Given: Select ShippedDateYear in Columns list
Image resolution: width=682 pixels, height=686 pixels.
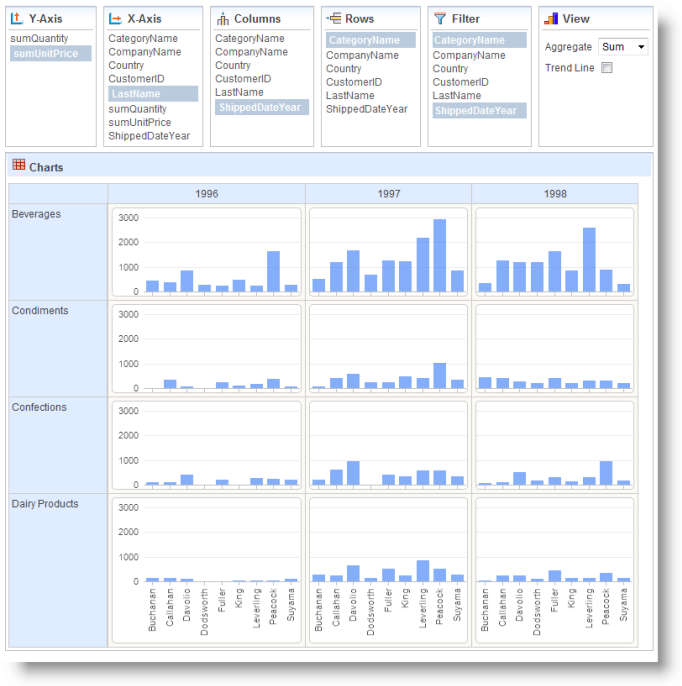Looking at the screenshot, I should pyautogui.click(x=262, y=107).
